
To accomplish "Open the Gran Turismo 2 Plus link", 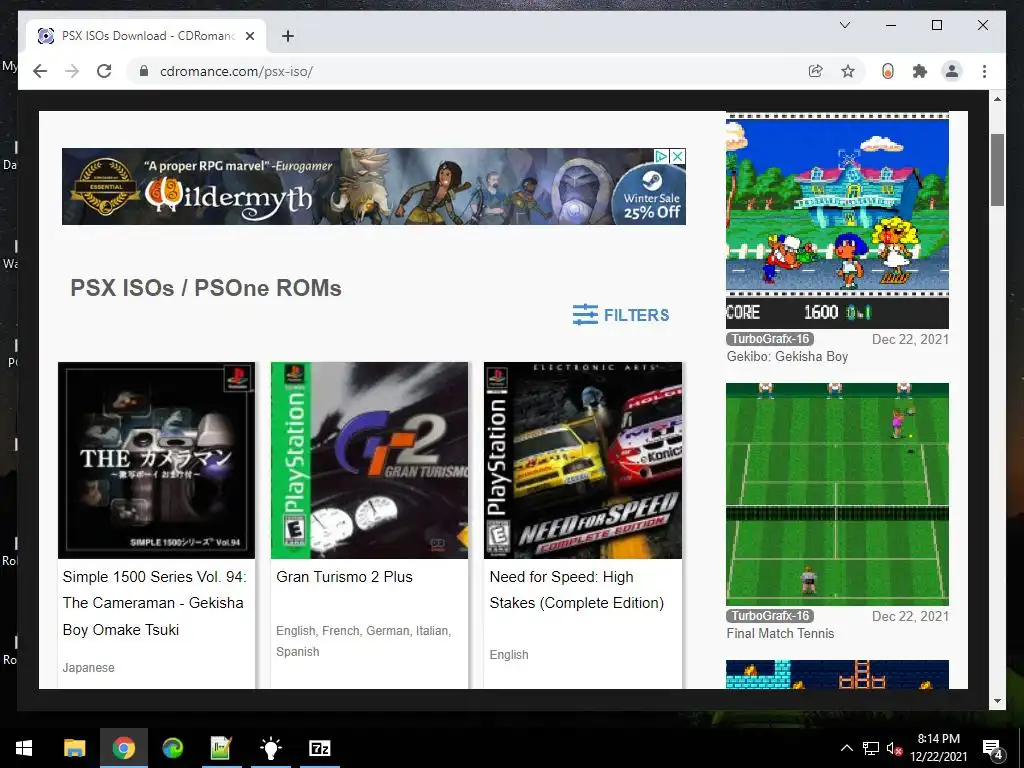I will coord(344,577).
